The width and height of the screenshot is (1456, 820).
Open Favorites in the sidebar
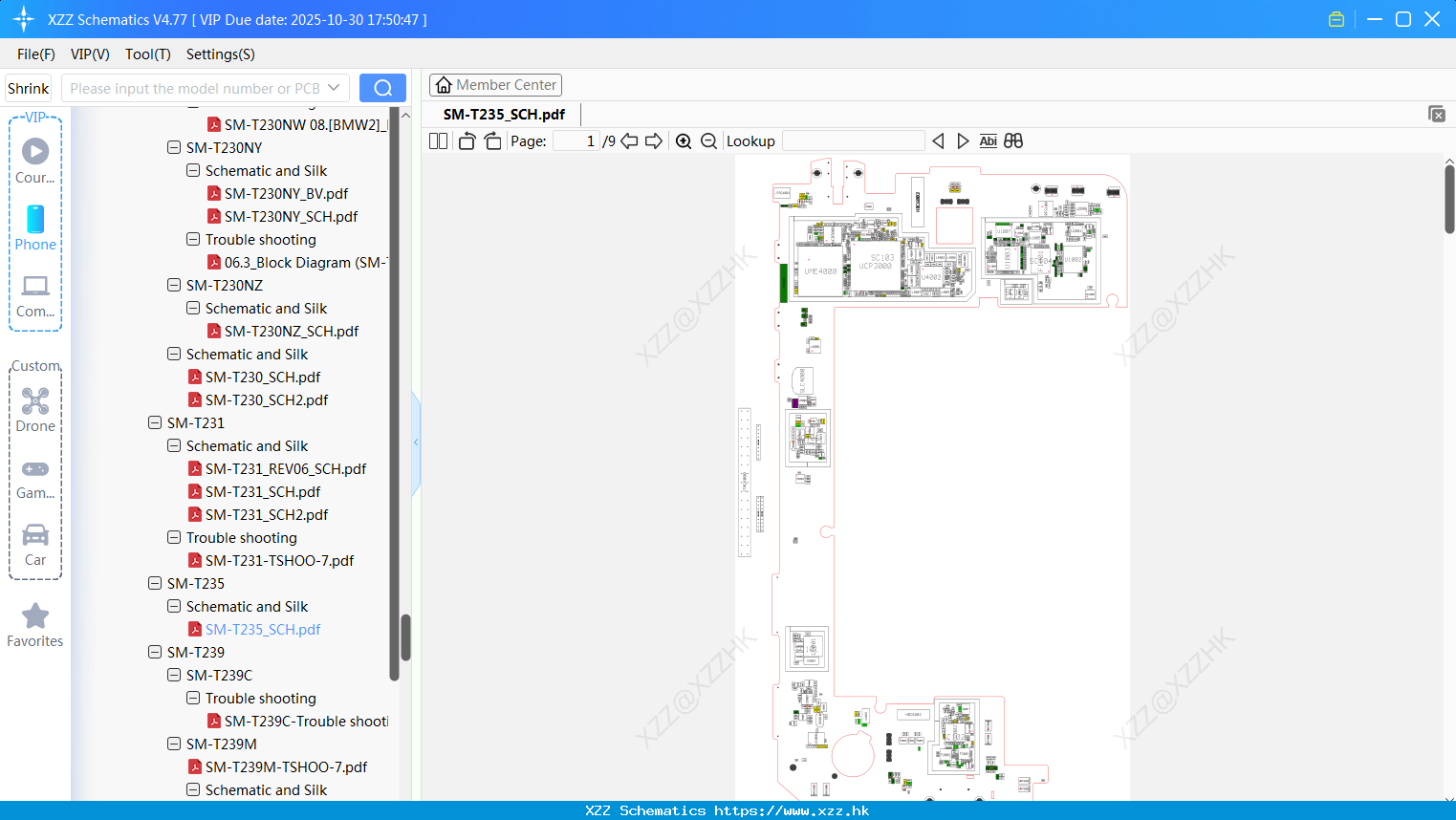coord(35,625)
